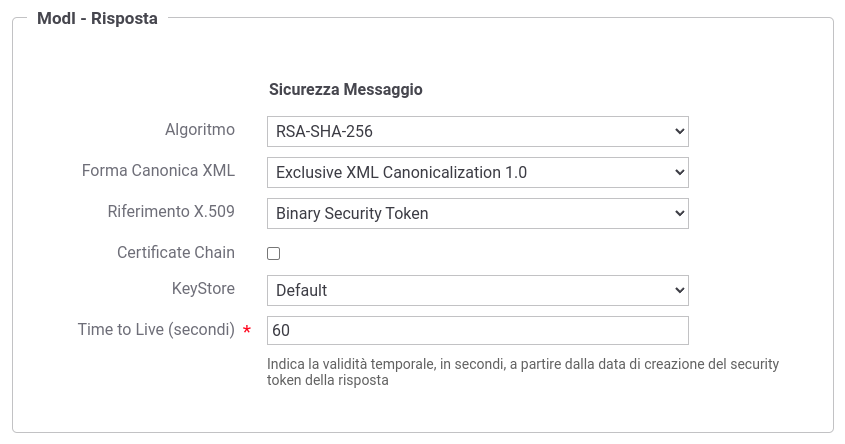Click the ModI - Risposta fieldset title
The width and height of the screenshot is (845, 444).
coord(98,18)
